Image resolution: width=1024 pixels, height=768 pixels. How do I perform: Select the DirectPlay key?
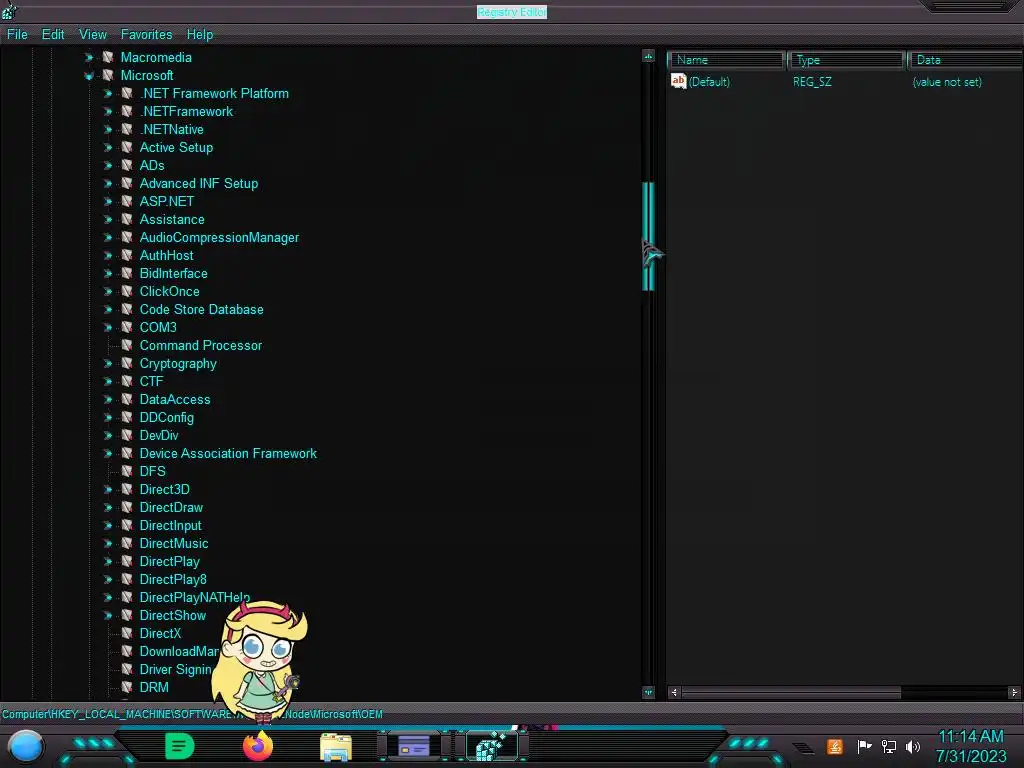[169, 561]
